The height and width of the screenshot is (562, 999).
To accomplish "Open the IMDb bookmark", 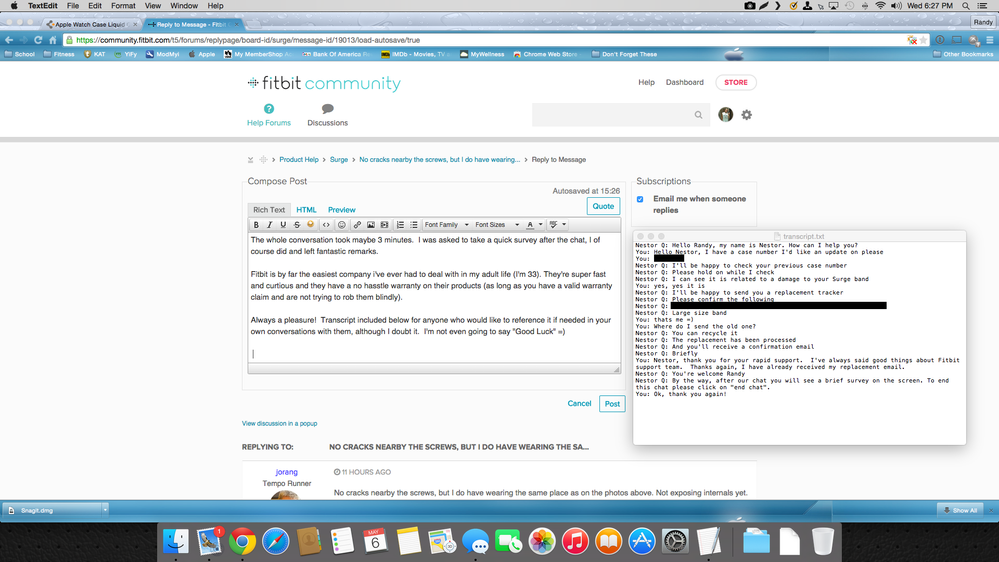I will coord(413,54).
